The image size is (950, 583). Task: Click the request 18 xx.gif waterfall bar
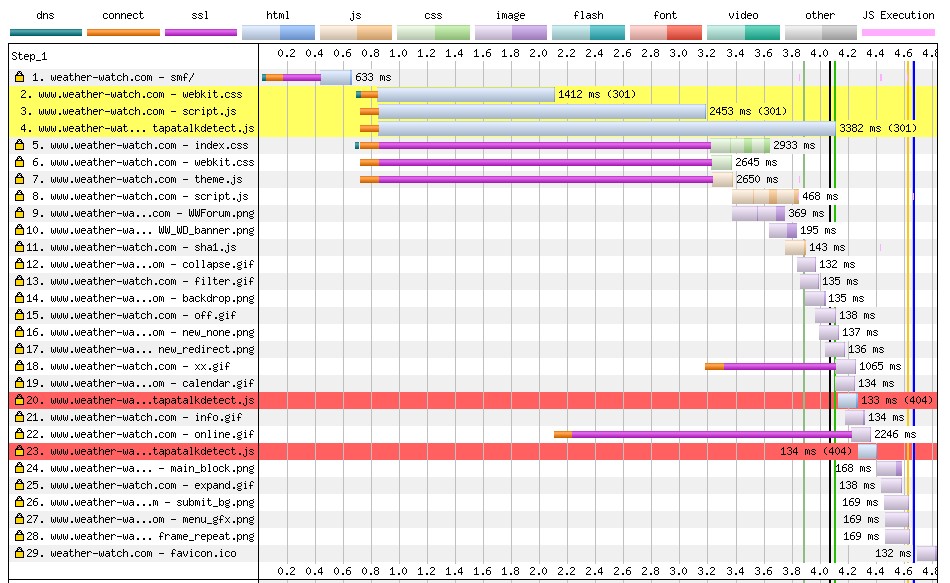780,366
